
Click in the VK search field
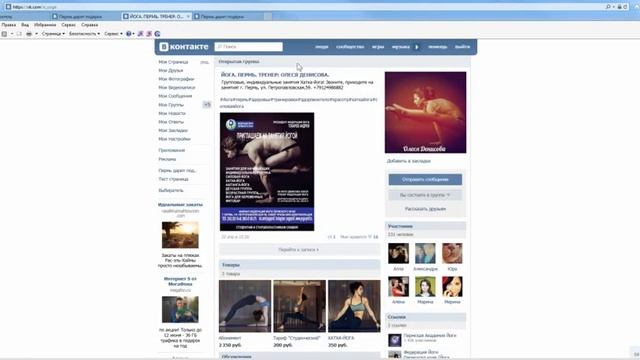point(248,47)
